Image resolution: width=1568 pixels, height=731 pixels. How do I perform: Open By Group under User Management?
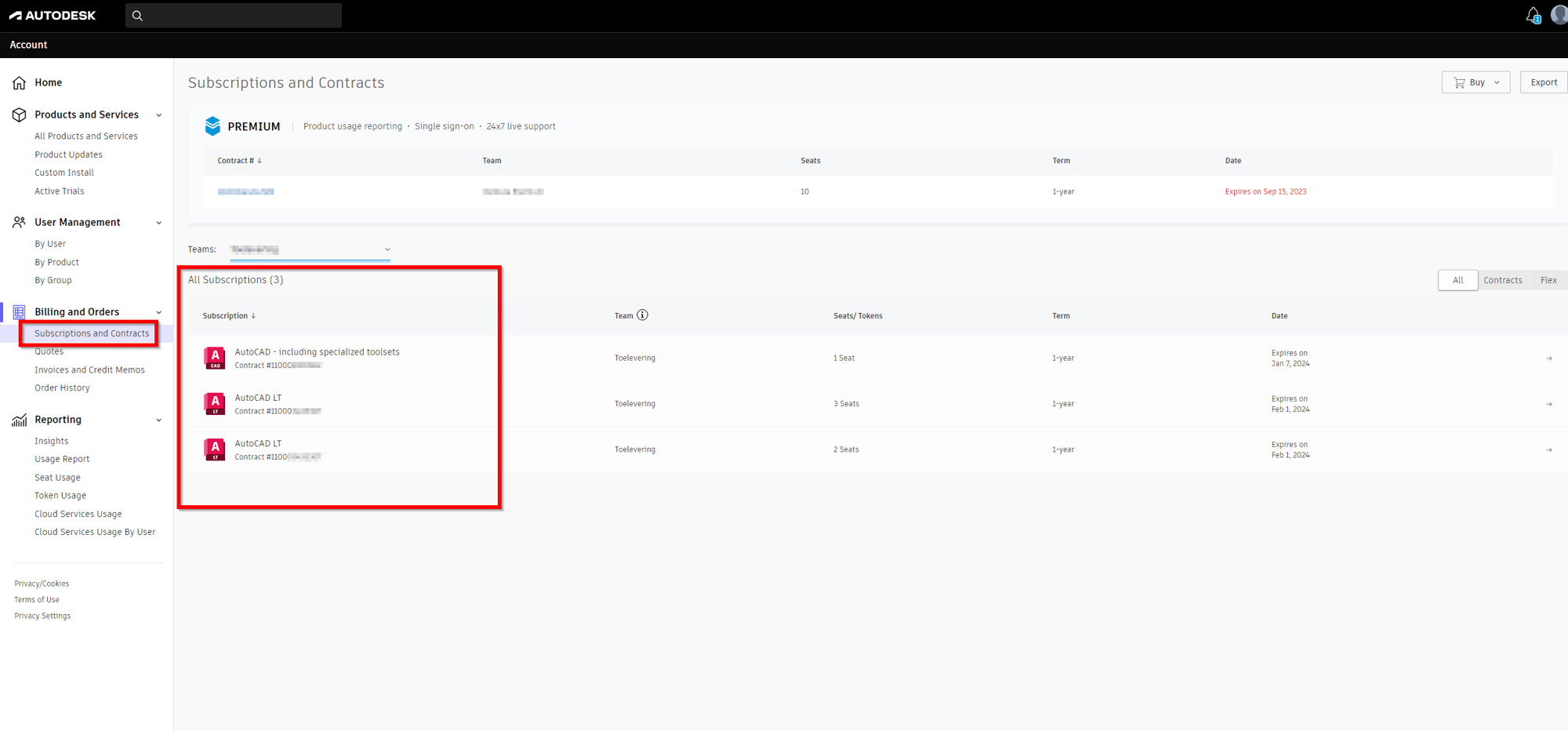click(53, 280)
